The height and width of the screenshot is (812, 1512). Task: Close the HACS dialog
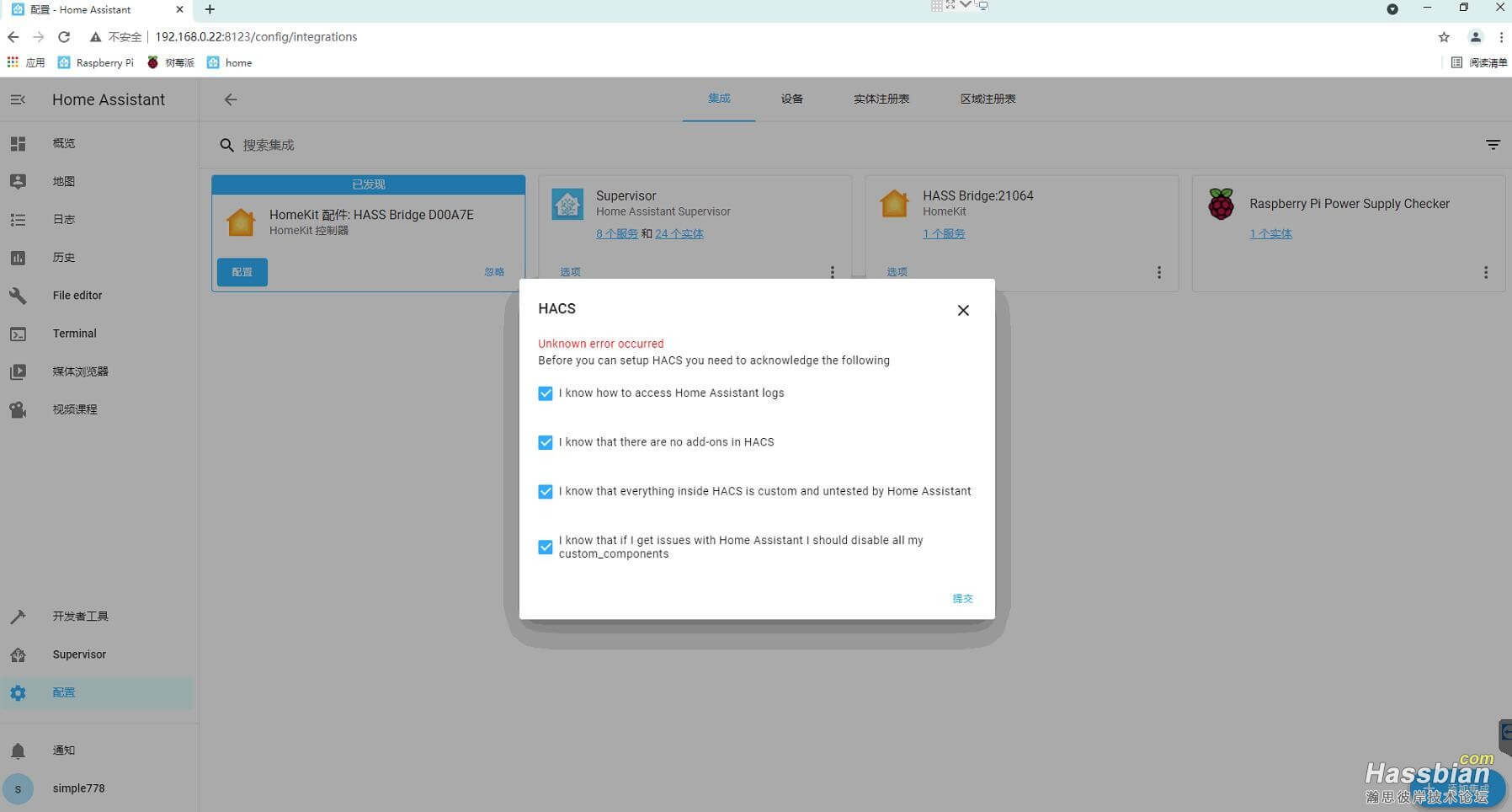(963, 311)
